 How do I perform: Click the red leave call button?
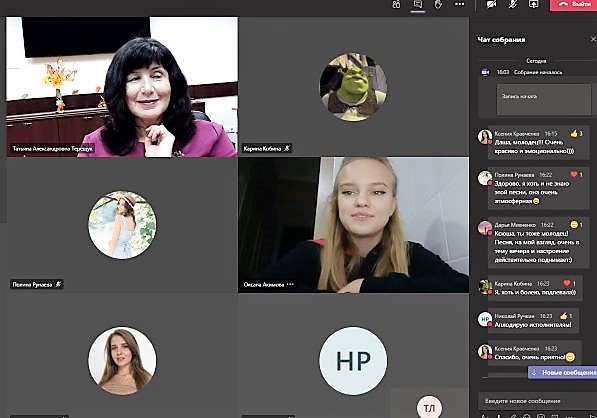click(x=573, y=5)
